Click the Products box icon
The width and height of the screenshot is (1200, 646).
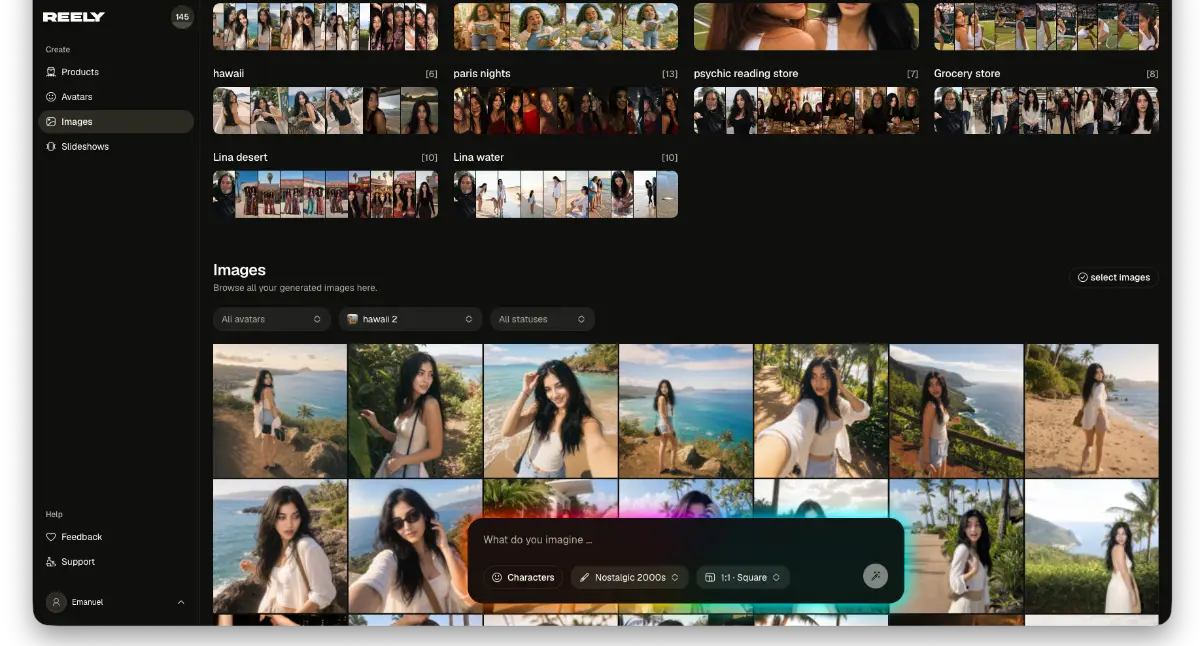coord(51,72)
